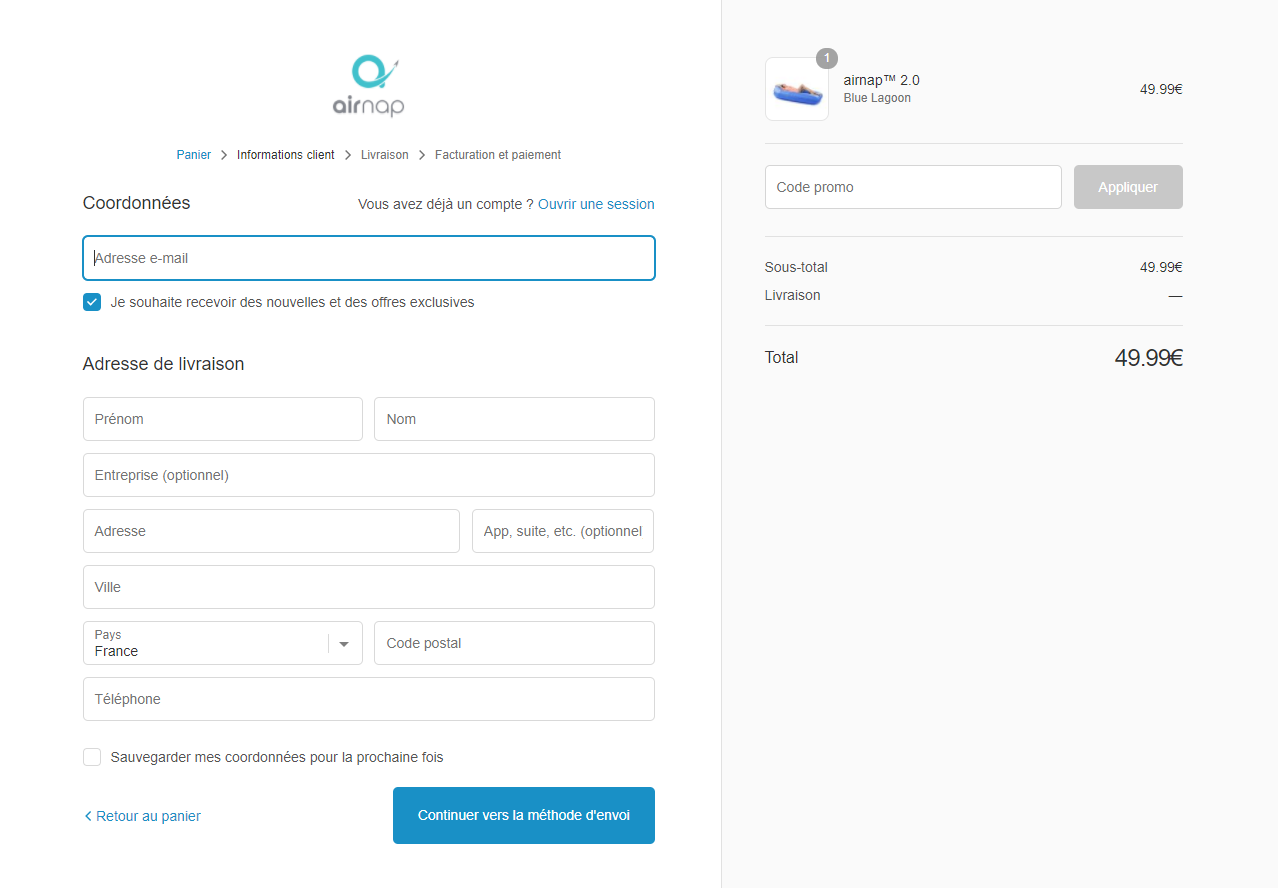Select the Informations client breadcrumb

click(x=286, y=155)
